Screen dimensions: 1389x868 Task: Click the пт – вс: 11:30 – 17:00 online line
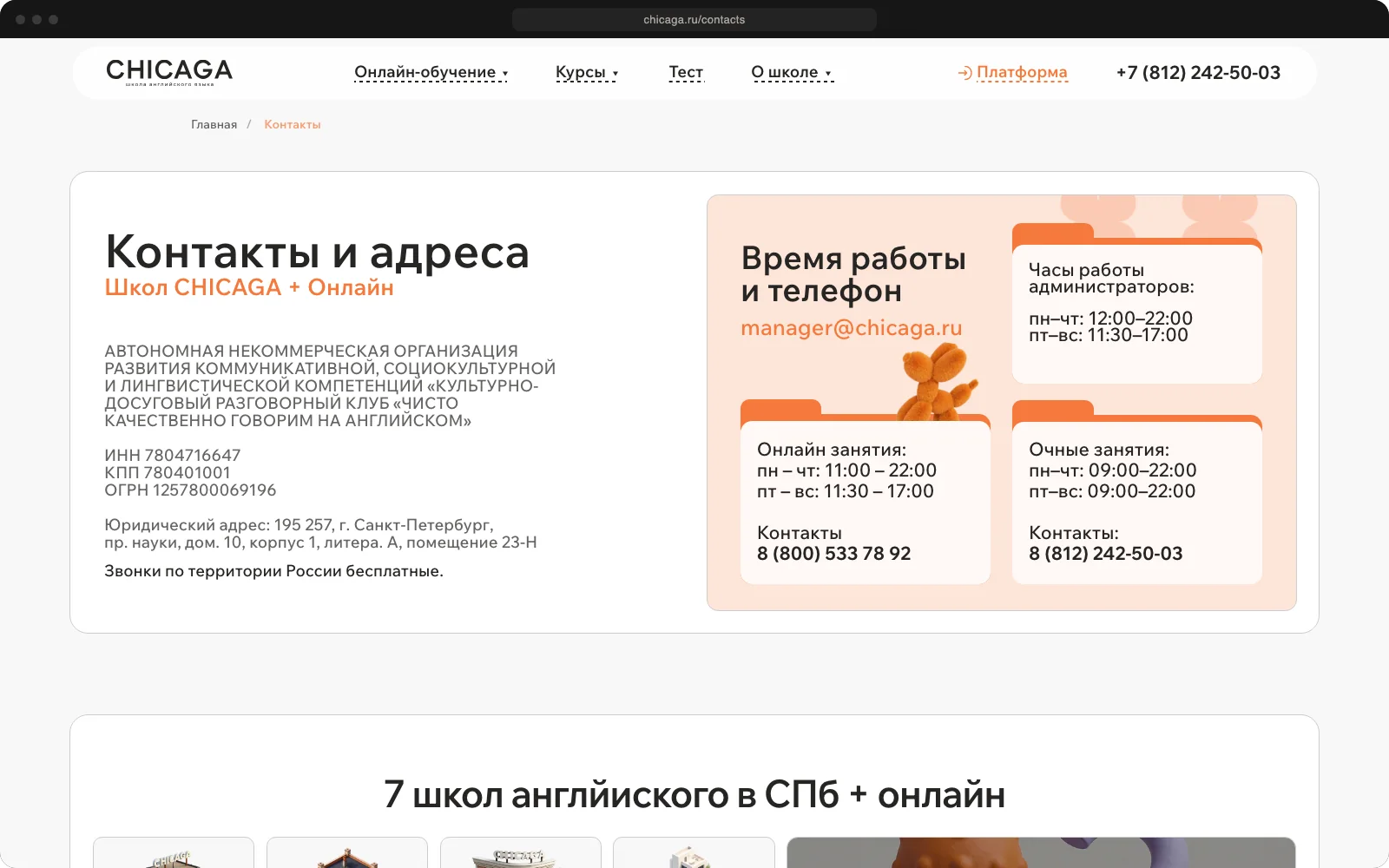(x=846, y=491)
